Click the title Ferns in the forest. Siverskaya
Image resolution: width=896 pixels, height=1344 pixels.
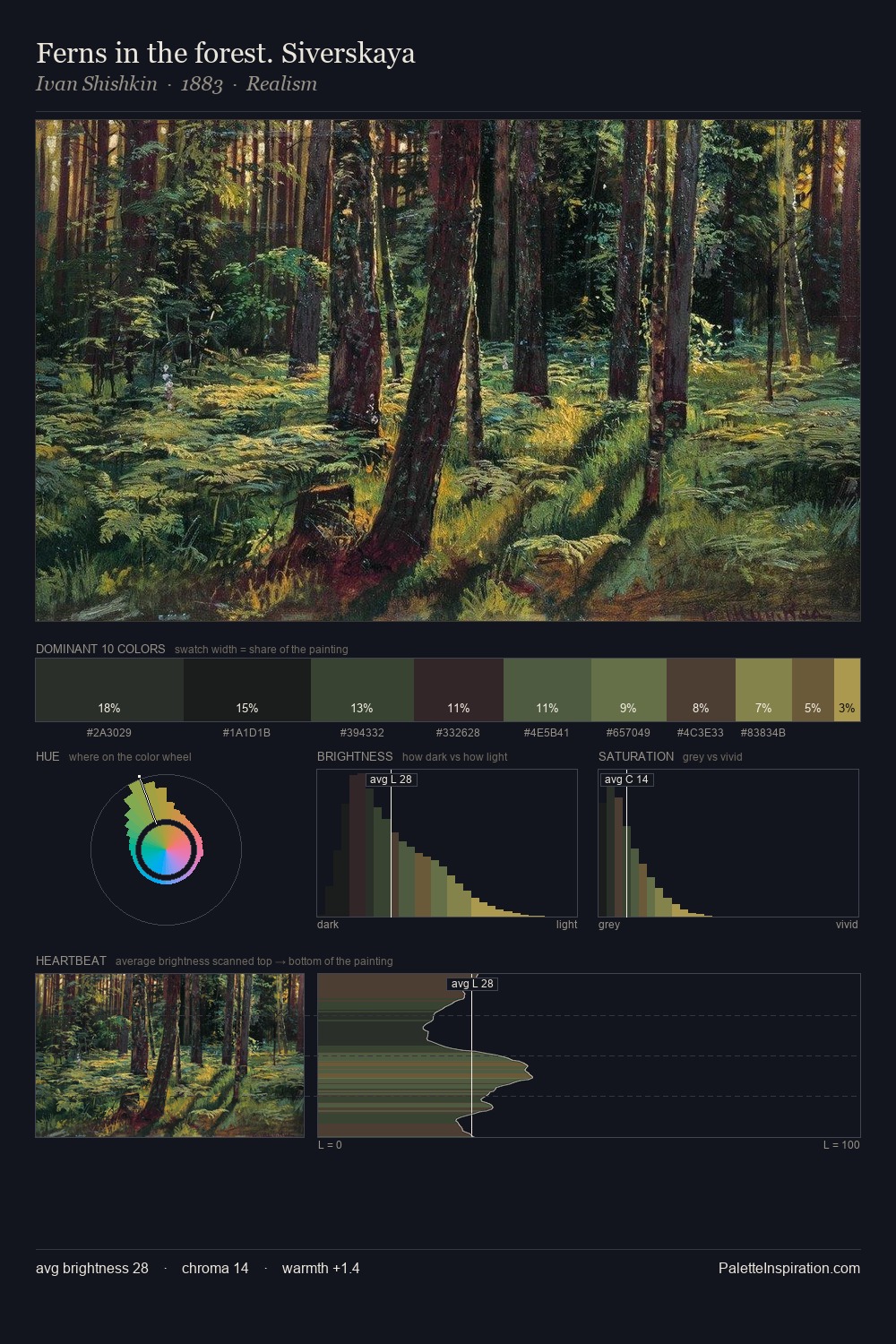click(226, 53)
